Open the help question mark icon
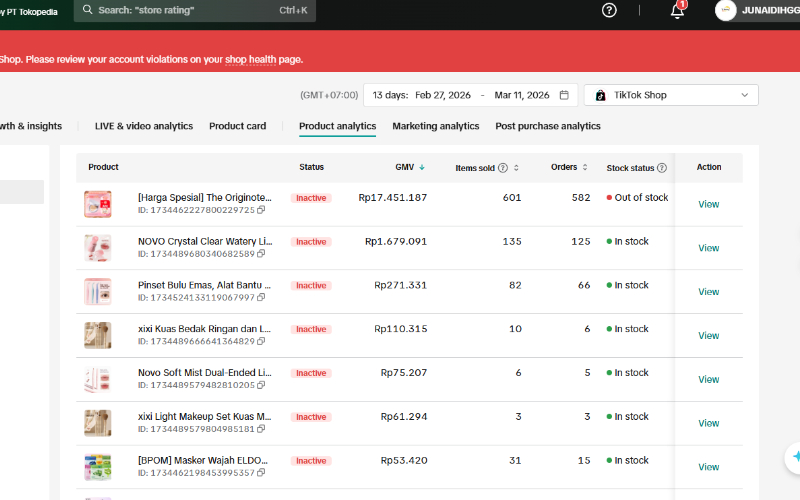800x500 pixels. coord(609,10)
